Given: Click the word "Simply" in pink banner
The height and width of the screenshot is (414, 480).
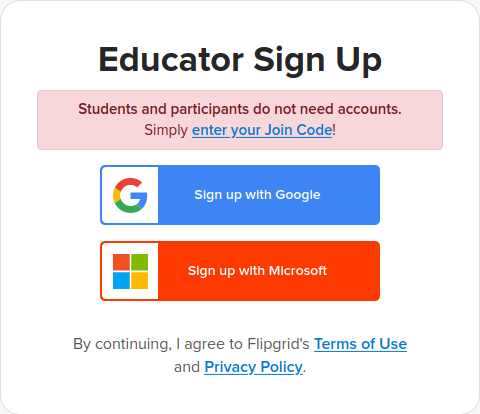Looking at the screenshot, I should (166, 130).
